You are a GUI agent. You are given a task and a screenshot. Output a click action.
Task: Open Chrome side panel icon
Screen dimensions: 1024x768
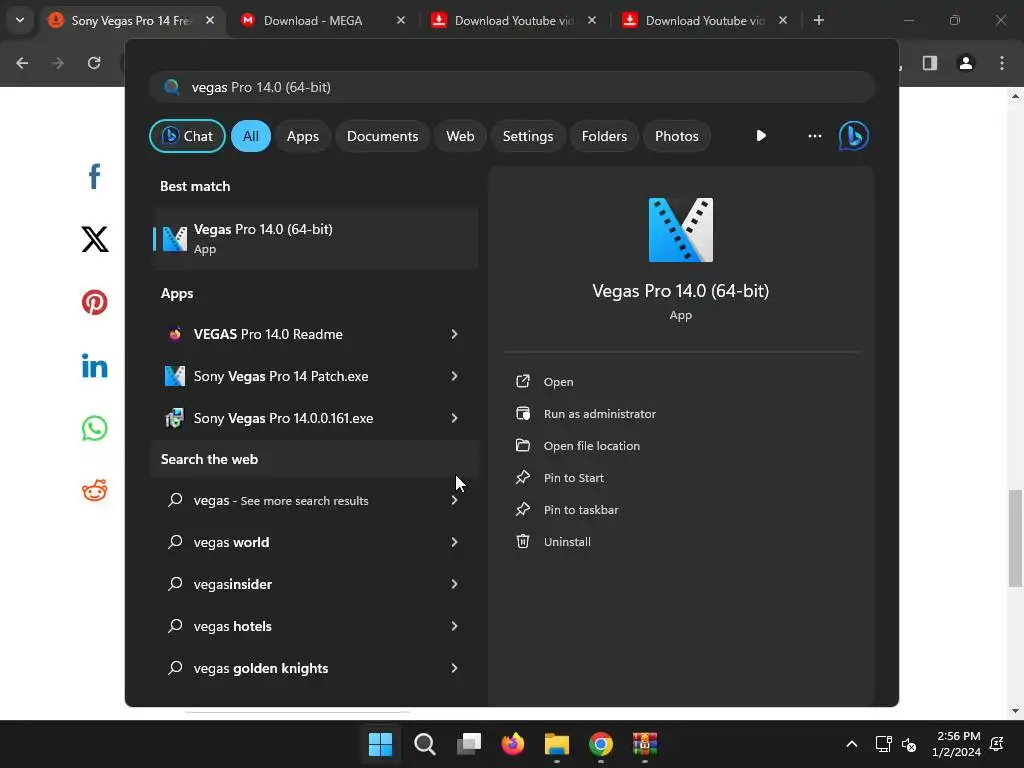pyautogui.click(x=930, y=63)
